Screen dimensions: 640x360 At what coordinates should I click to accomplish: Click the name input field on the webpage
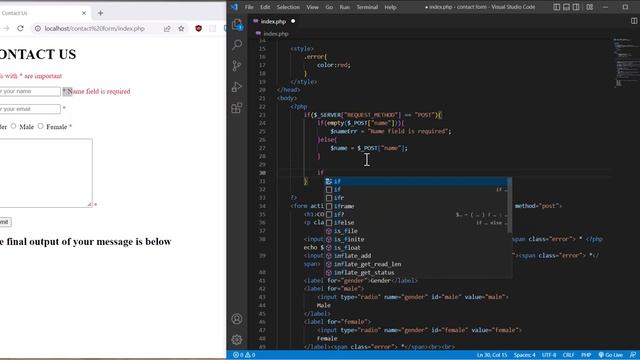pos(29,91)
